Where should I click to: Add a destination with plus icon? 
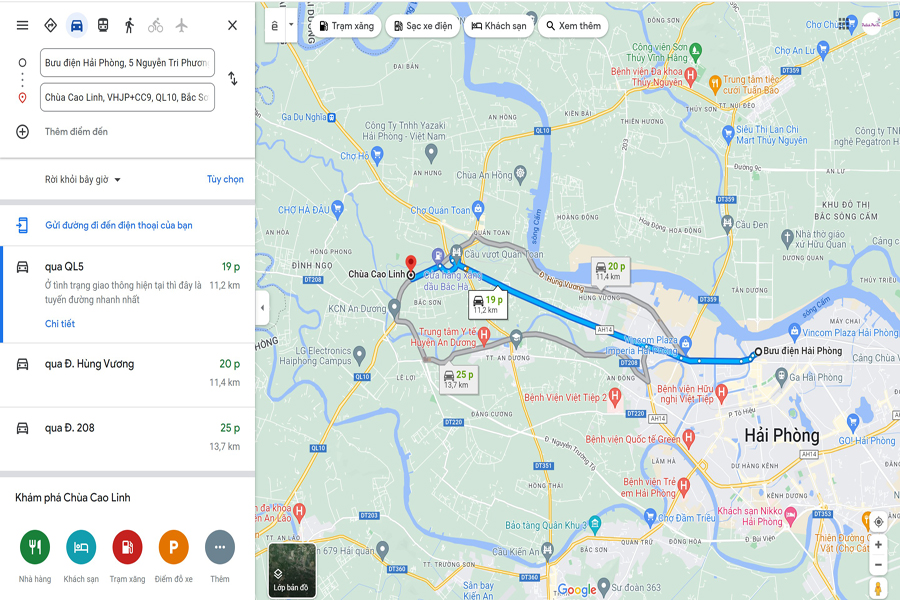(22, 131)
